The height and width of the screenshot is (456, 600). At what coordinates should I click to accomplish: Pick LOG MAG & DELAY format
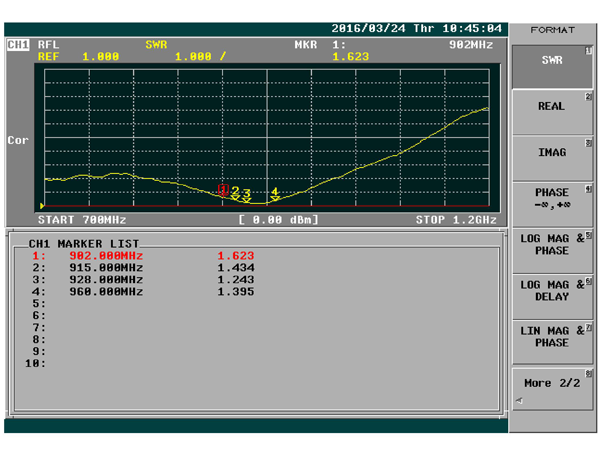(x=552, y=297)
